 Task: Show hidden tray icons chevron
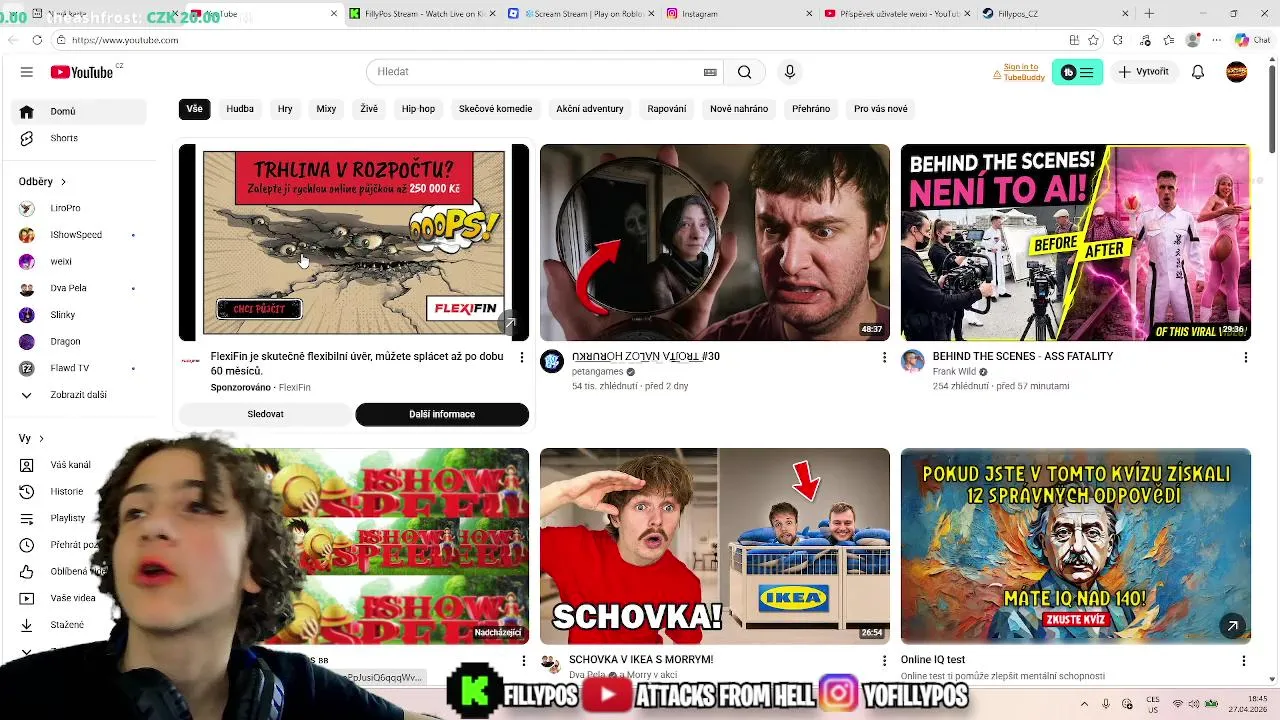pyautogui.click(x=1084, y=704)
